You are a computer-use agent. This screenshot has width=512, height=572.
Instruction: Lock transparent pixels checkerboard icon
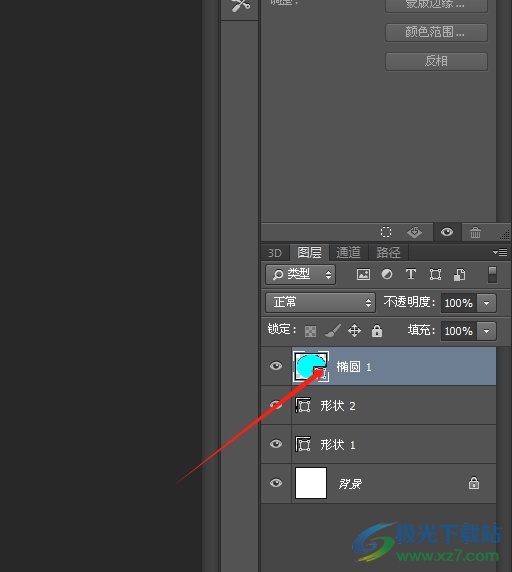[x=310, y=331]
